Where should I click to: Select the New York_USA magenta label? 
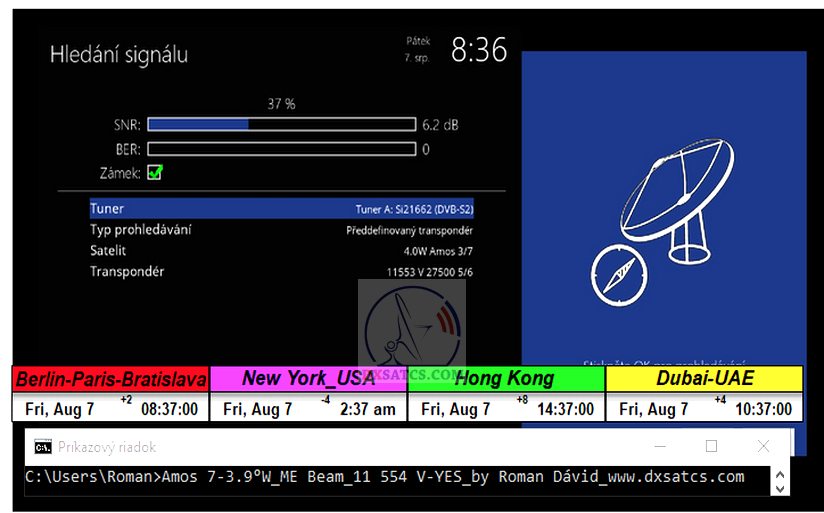pyautogui.click(x=308, y=379)
